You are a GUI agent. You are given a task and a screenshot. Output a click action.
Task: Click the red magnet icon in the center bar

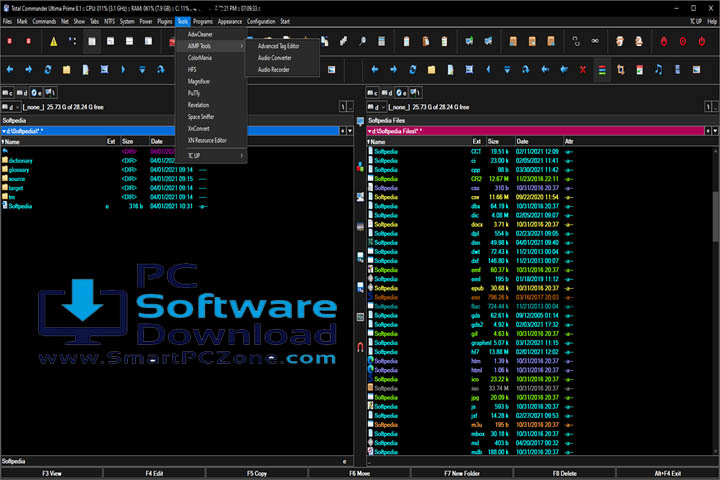[x=360, y=347]
